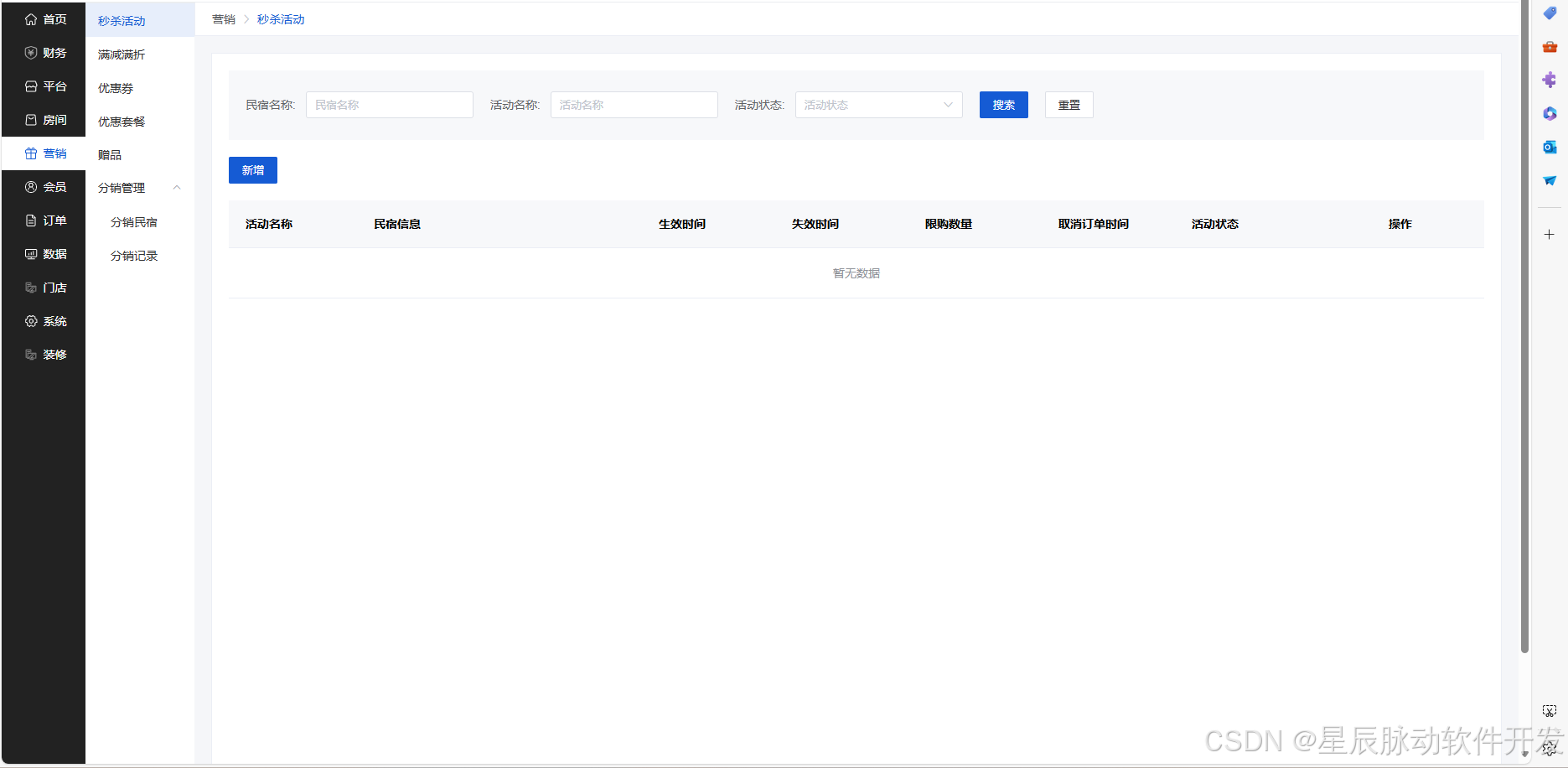Open the 系统 system menu item
Viewport: 1568px width, 768px height.
pos(44,321)
